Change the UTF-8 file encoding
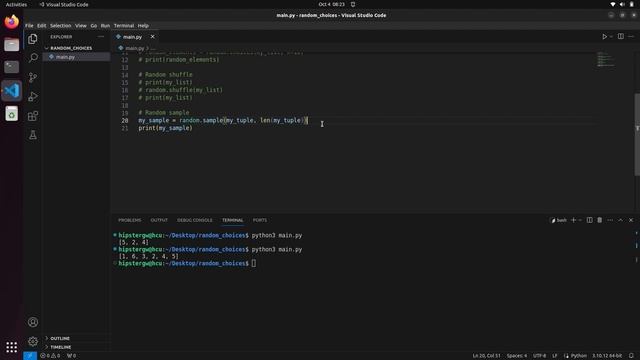The height and width of the screenshot is (360, 640). pyautogui.click(x=539, y=356)
